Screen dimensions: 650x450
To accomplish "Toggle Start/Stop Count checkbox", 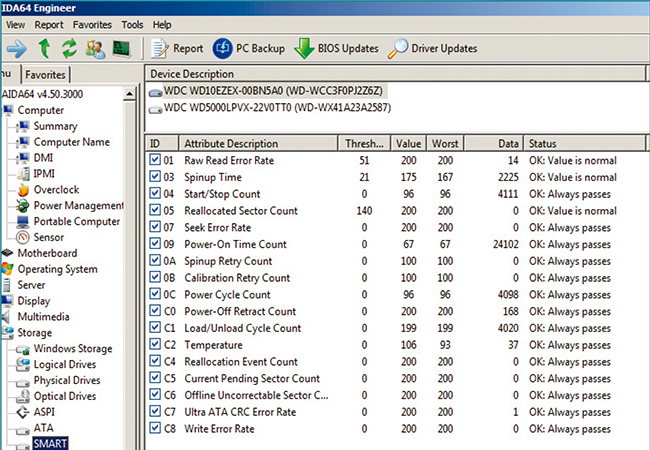I will (155, 193).
